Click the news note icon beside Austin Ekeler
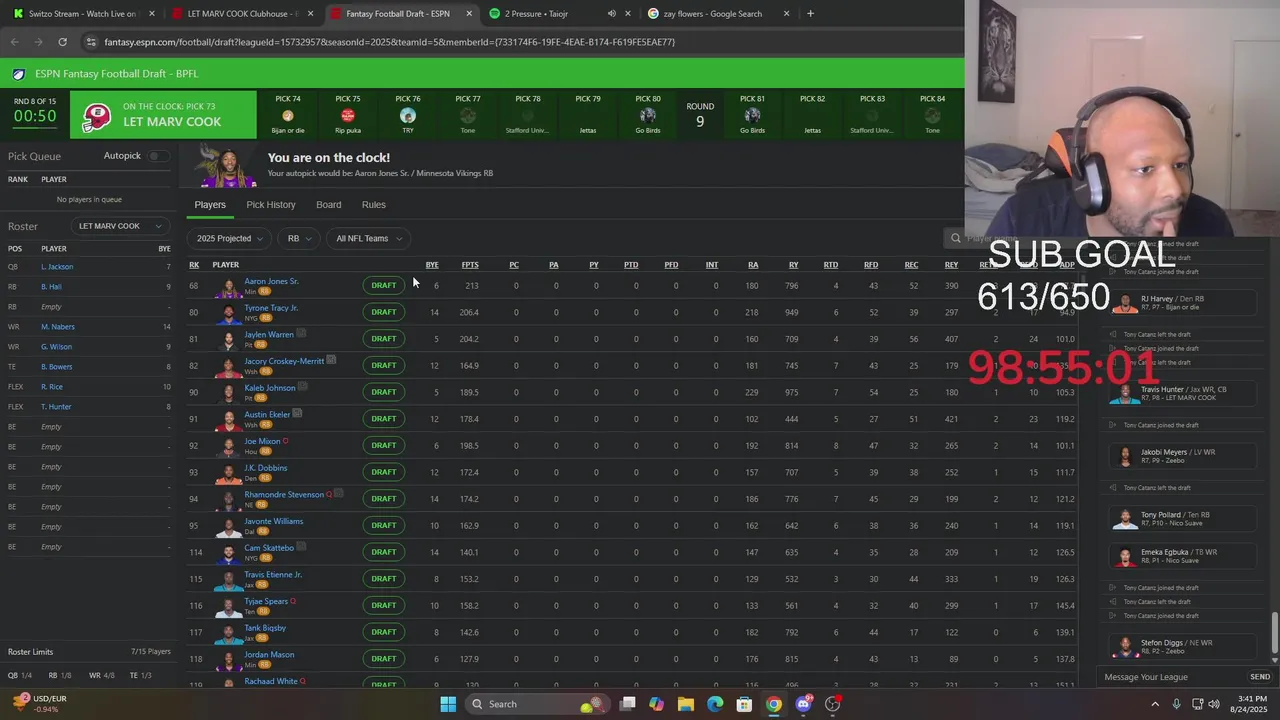Image resolution: width=1280 pixels, height=720 pixels. pos(297,413)
